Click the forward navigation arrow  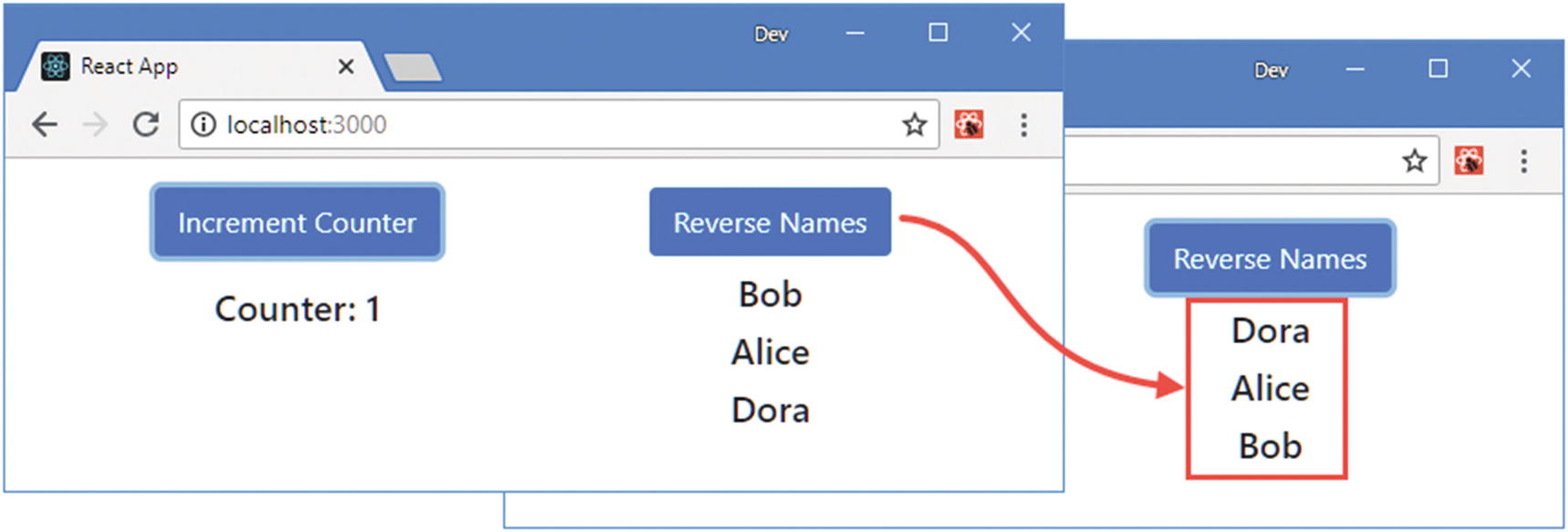click(x=95, y=124)
